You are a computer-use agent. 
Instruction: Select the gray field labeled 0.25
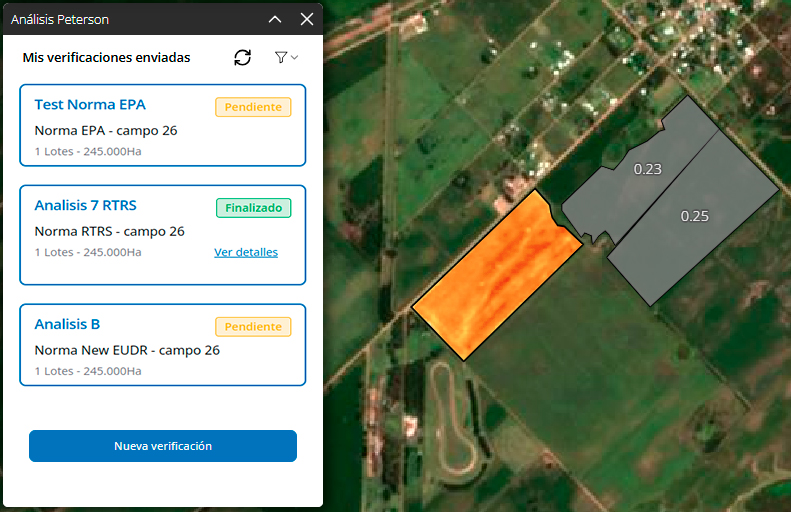click(x=694, y=217)
